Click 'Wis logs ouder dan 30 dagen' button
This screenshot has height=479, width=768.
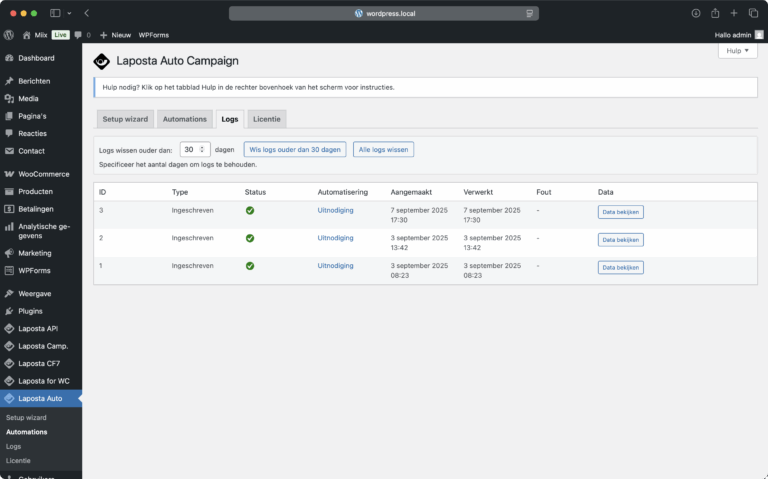click(295, 149)
